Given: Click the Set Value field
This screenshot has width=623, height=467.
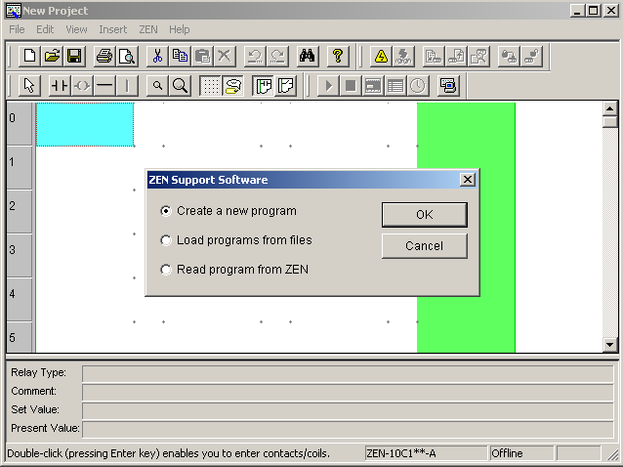Looking at the screenshot, I should [348, 411].
